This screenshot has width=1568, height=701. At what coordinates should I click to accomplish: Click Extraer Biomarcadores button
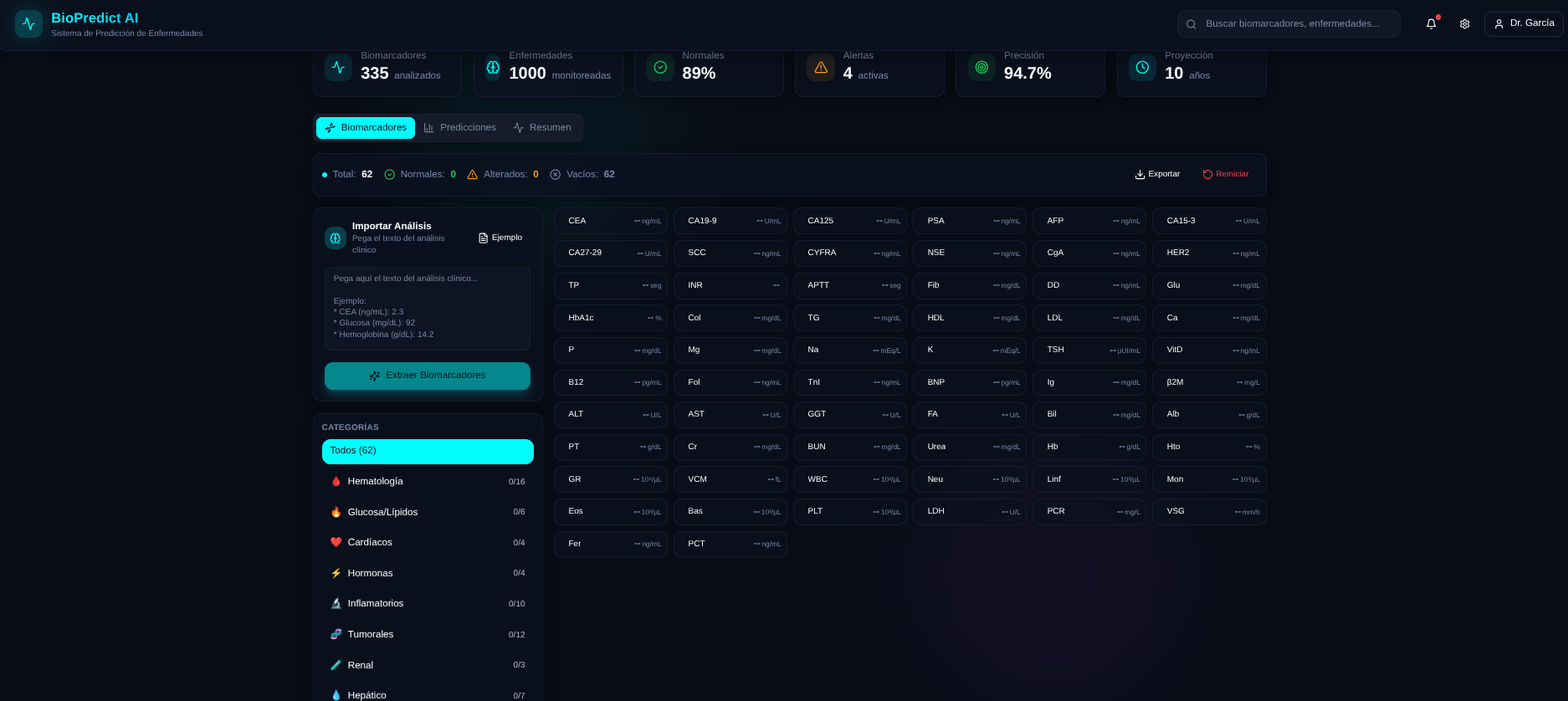[428, 376]
